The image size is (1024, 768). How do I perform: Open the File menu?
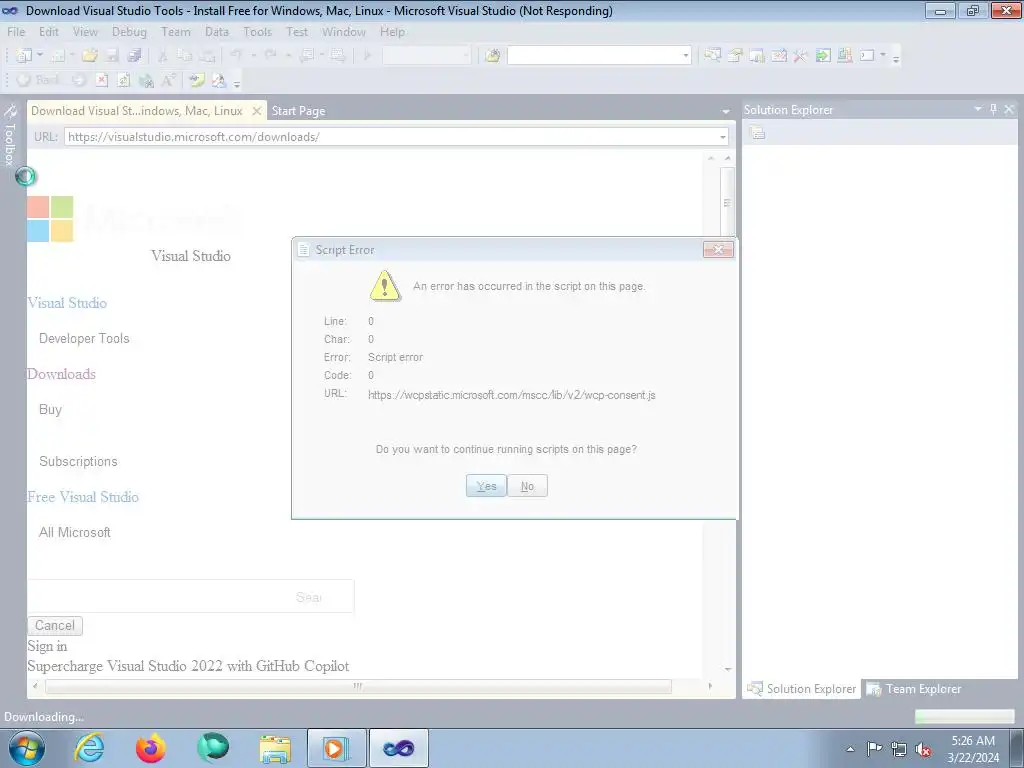[x=16, y=31]
